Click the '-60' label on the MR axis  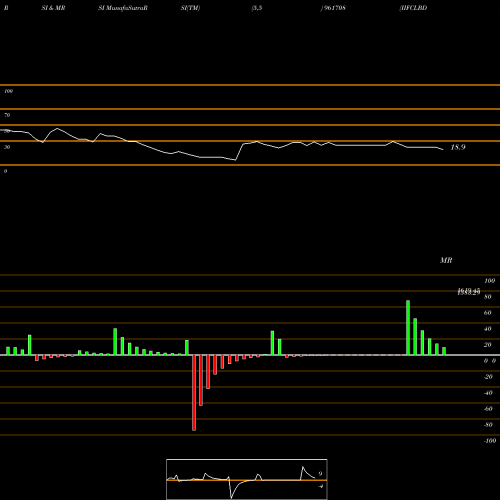tap(488, 409)
